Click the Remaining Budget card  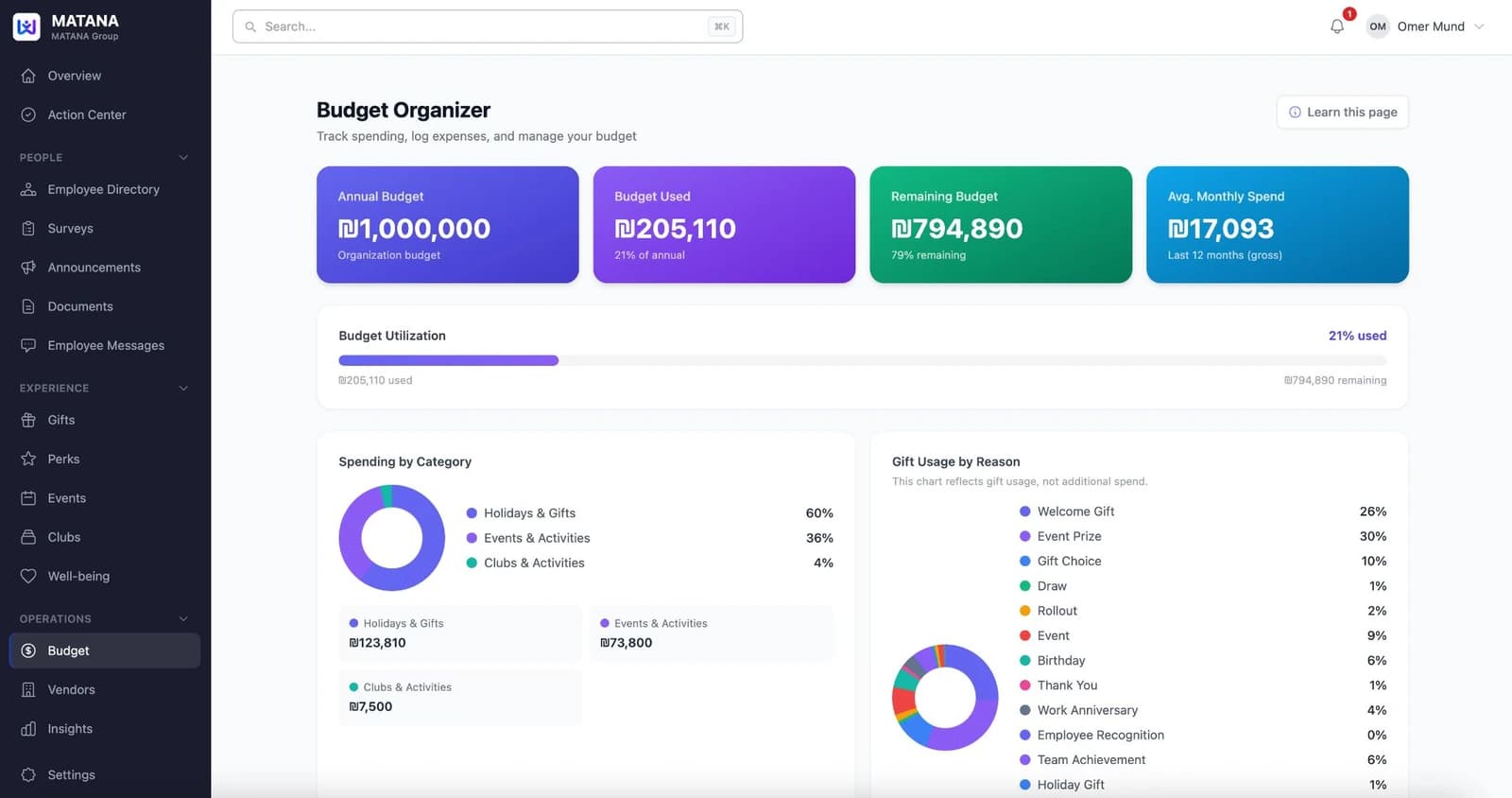[1001, 225]
